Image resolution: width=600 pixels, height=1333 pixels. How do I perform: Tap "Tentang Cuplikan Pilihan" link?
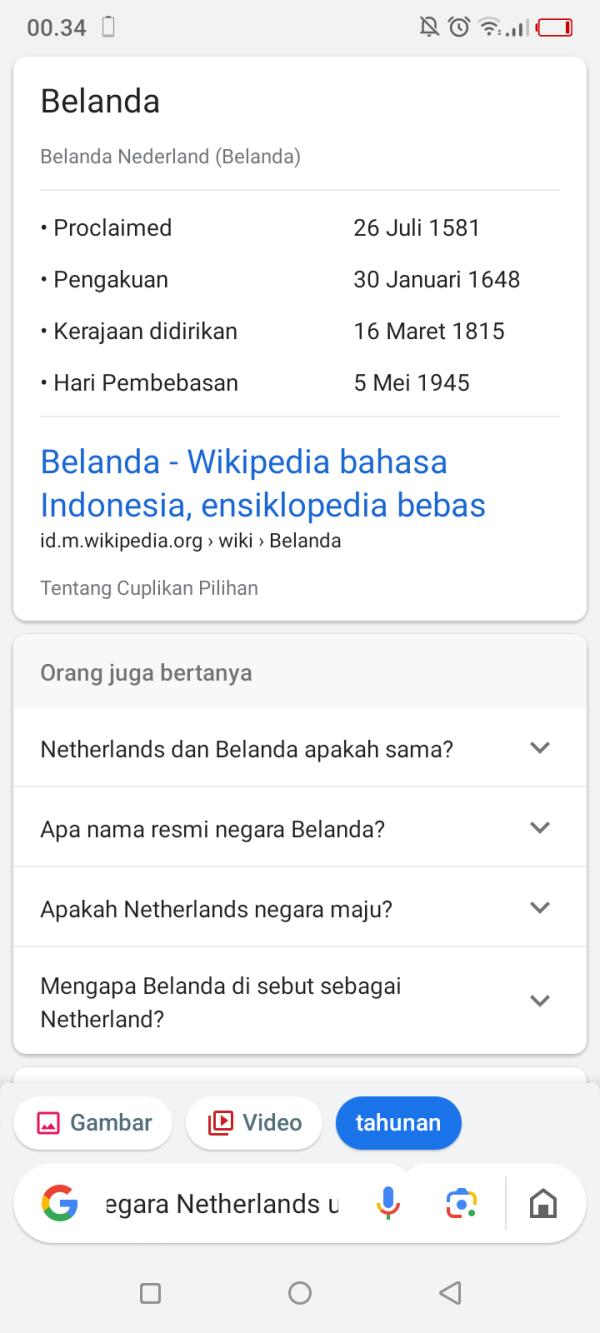pyautogui.click(x=149, y=588)
